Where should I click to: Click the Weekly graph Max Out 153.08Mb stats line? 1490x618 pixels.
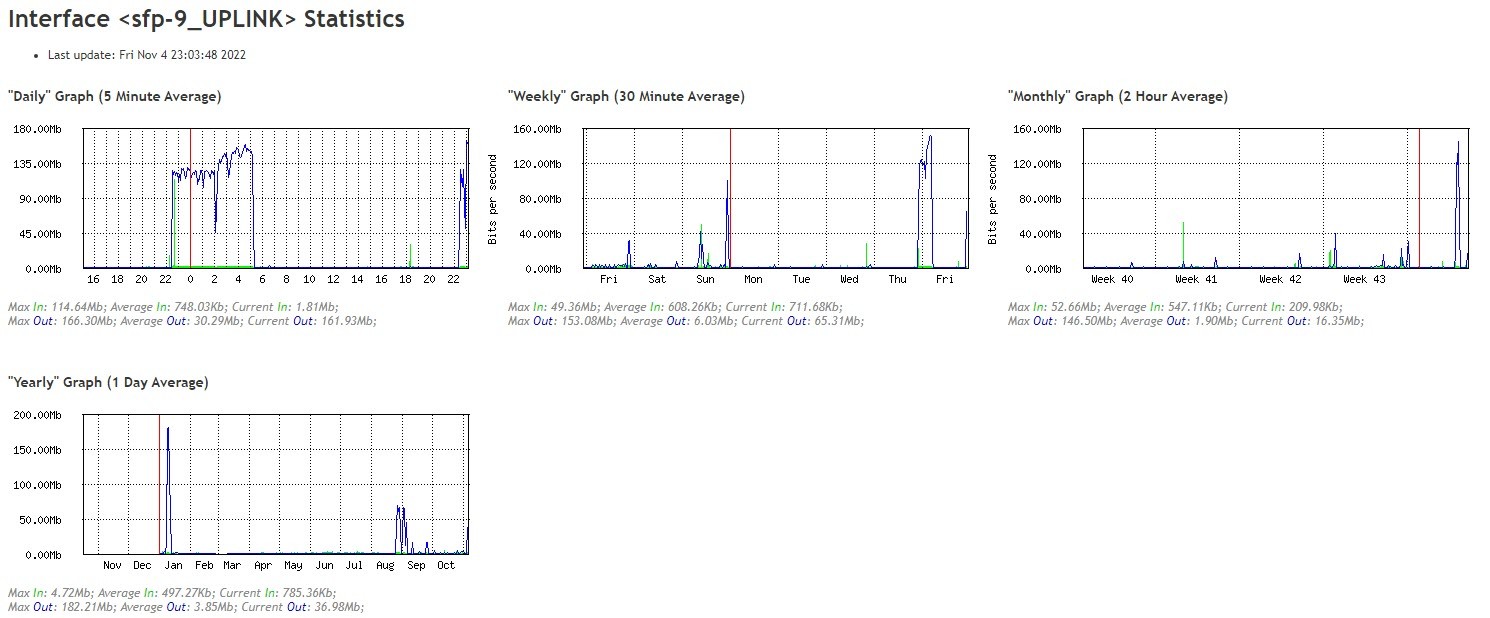[686, 321]
